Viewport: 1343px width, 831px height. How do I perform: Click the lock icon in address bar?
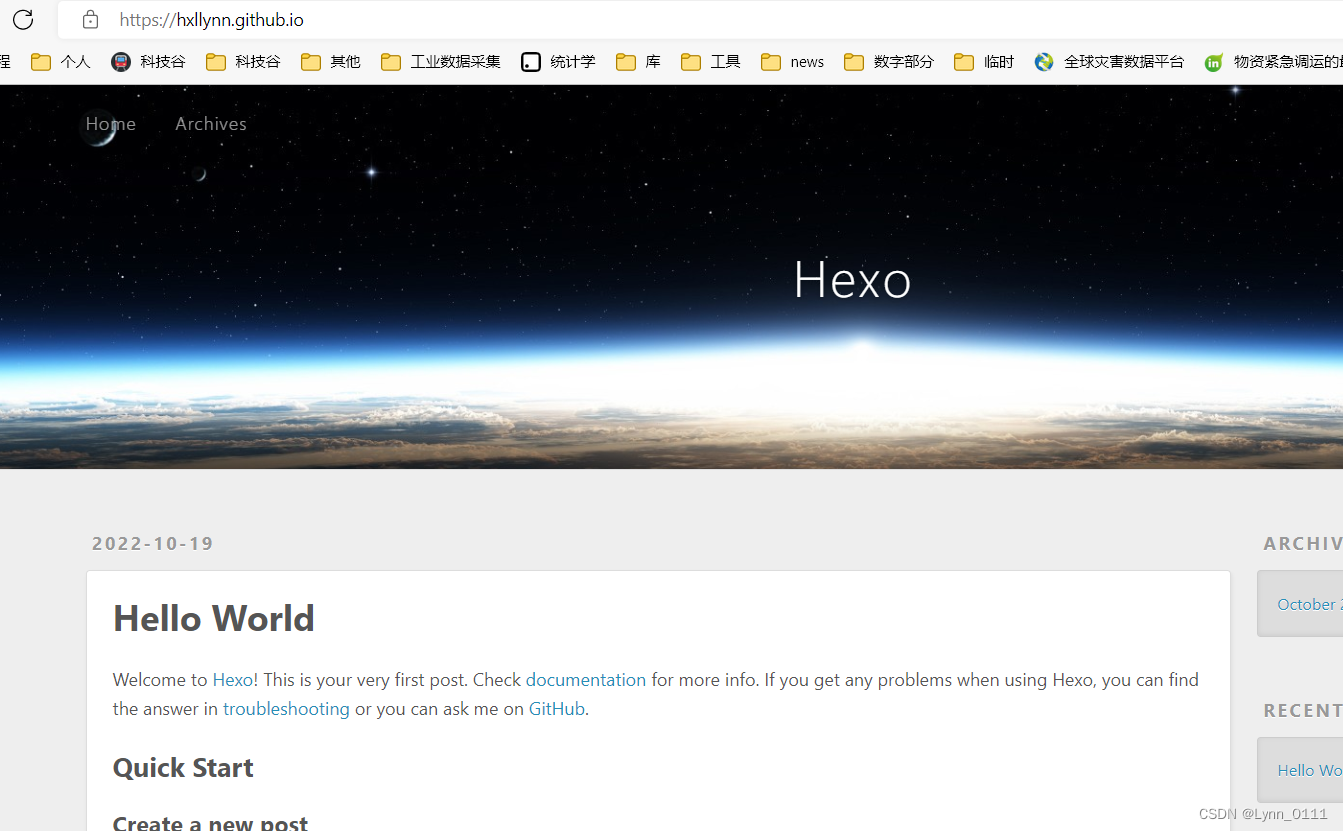point(90,19)
